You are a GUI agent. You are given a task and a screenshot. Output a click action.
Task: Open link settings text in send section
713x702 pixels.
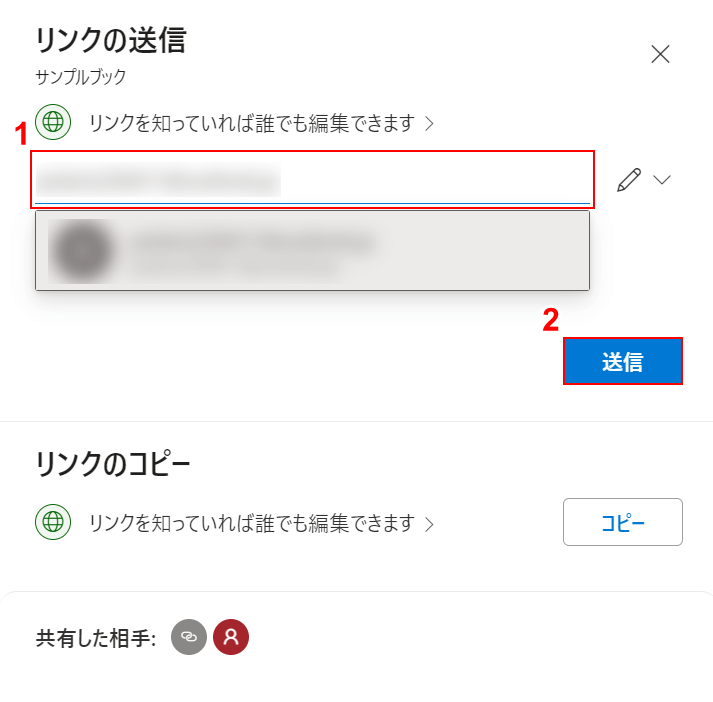(x=251, y=123)
